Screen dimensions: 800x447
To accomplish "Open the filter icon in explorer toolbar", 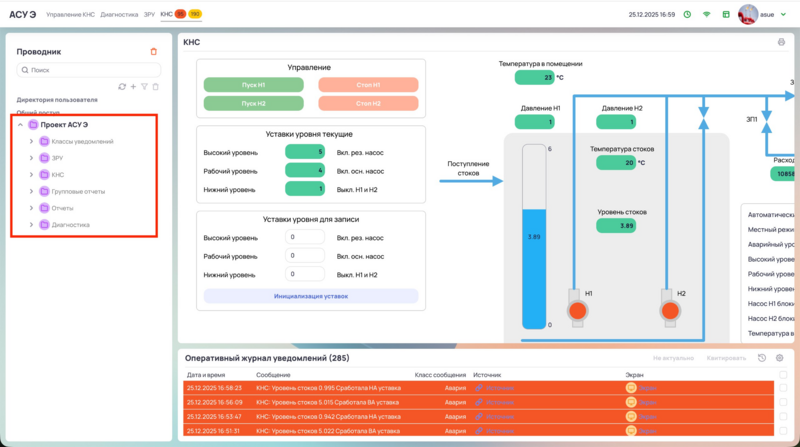I will tap(144, 87).
